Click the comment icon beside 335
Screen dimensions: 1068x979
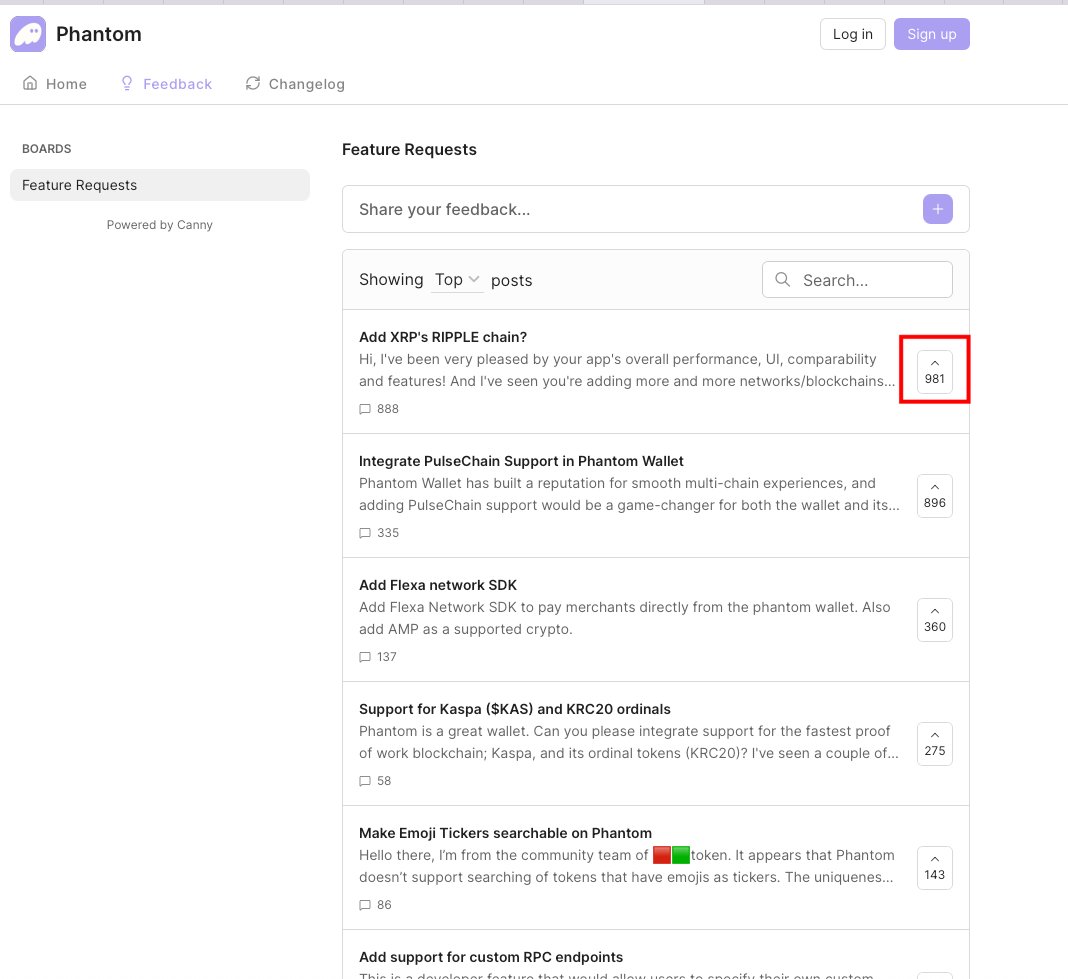pyautogui.click(x=365, y=533)
